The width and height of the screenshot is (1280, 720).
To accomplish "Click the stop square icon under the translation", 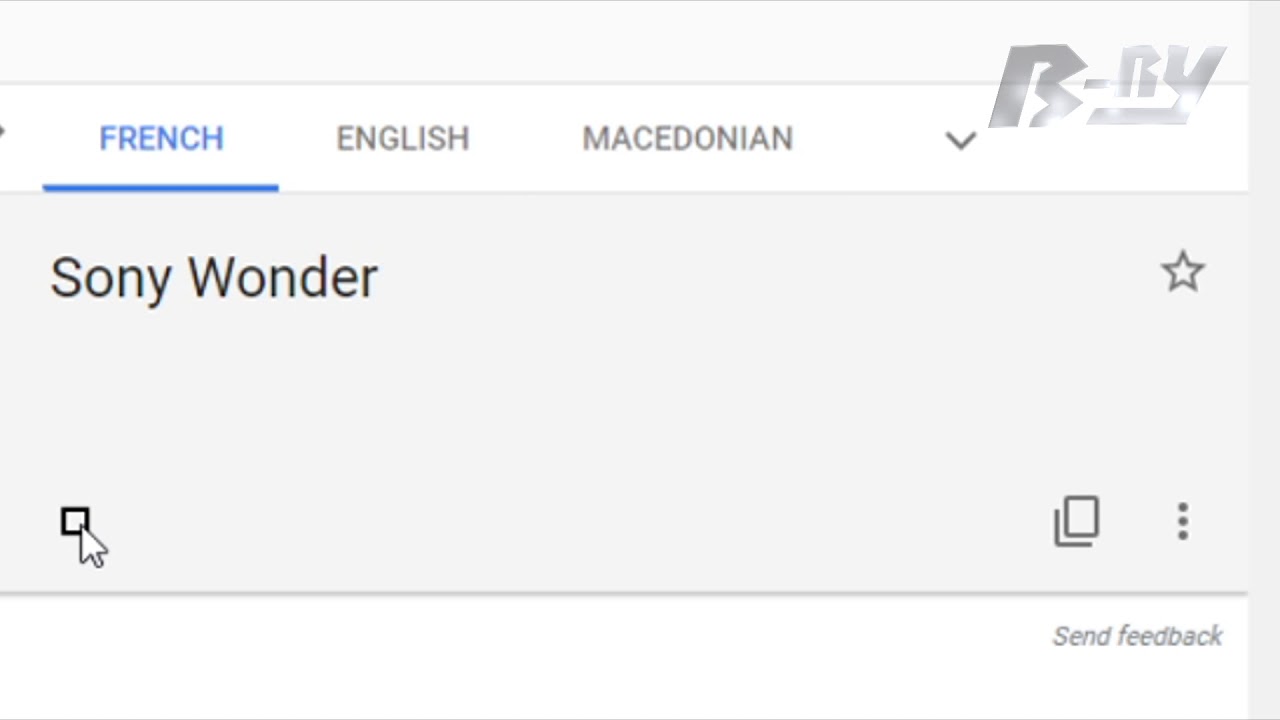I will [x=75, y=522].
